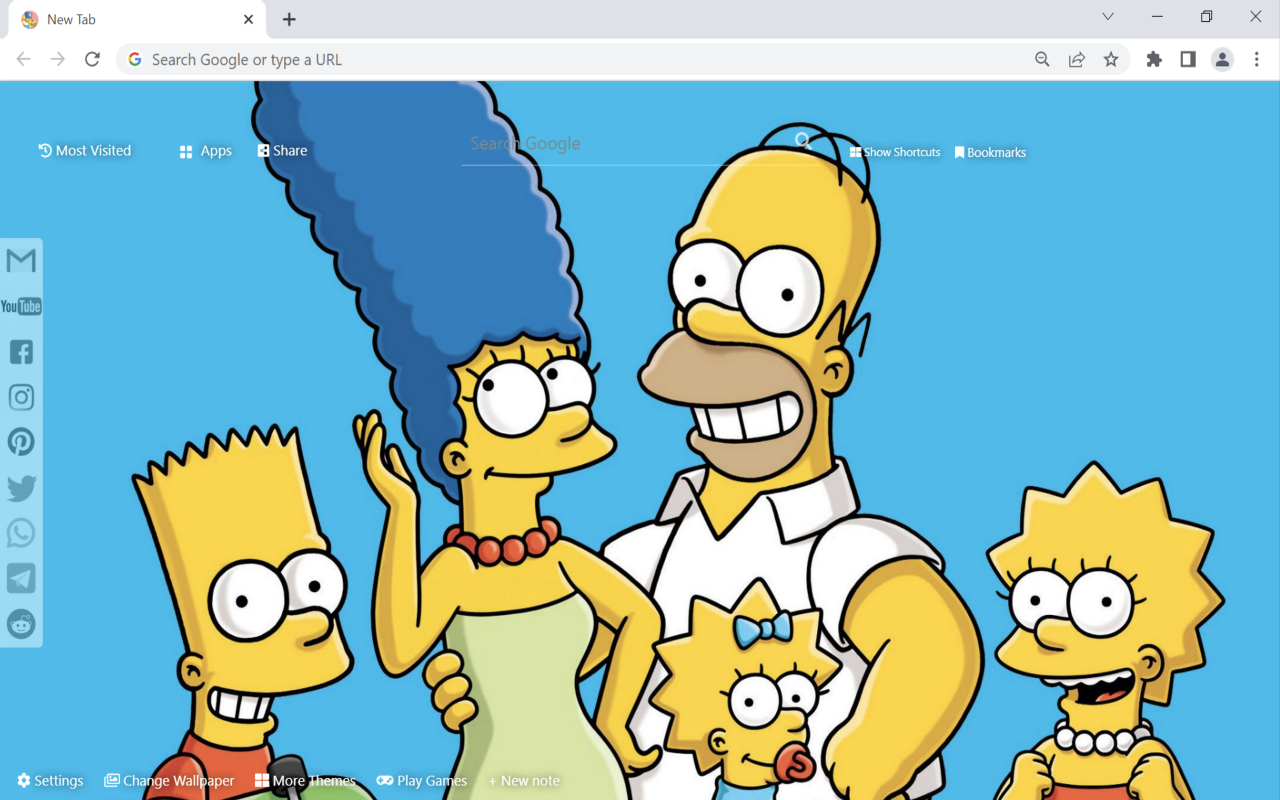The image size is (1280, 800).
Task: Open the Most Visited dropdown
Action: 85,150
